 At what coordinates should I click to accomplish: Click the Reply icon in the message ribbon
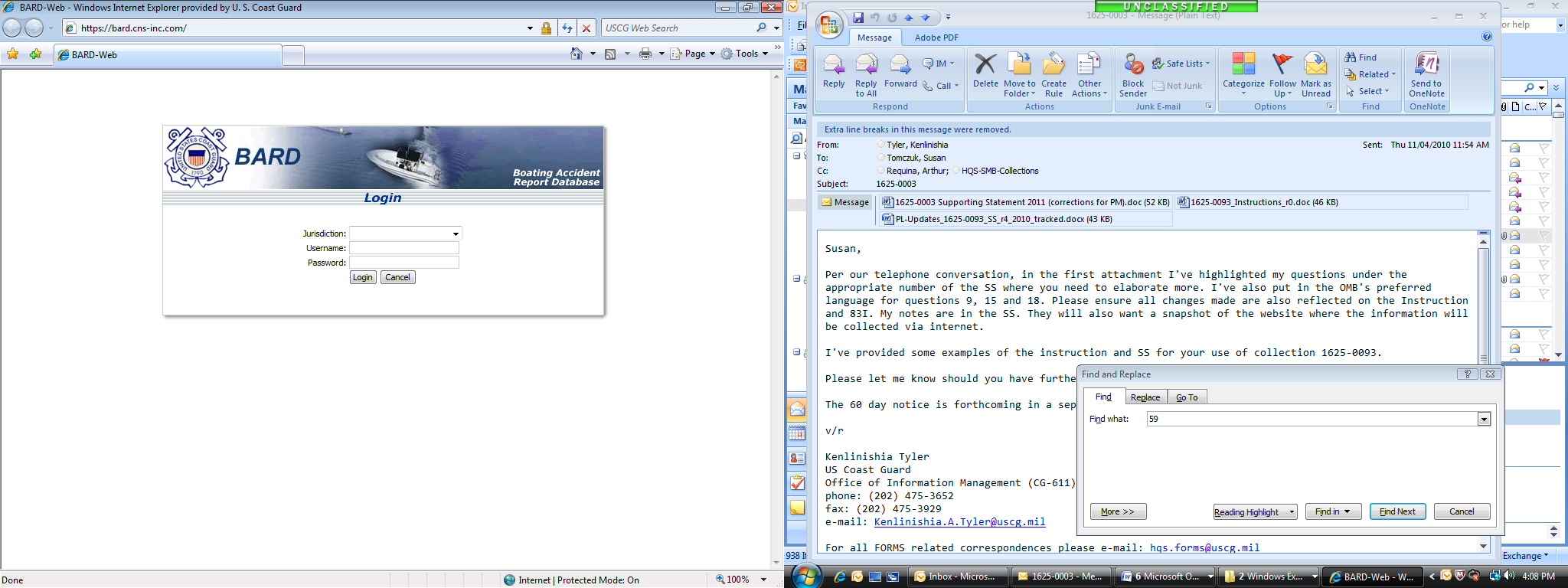coord(834,71)
